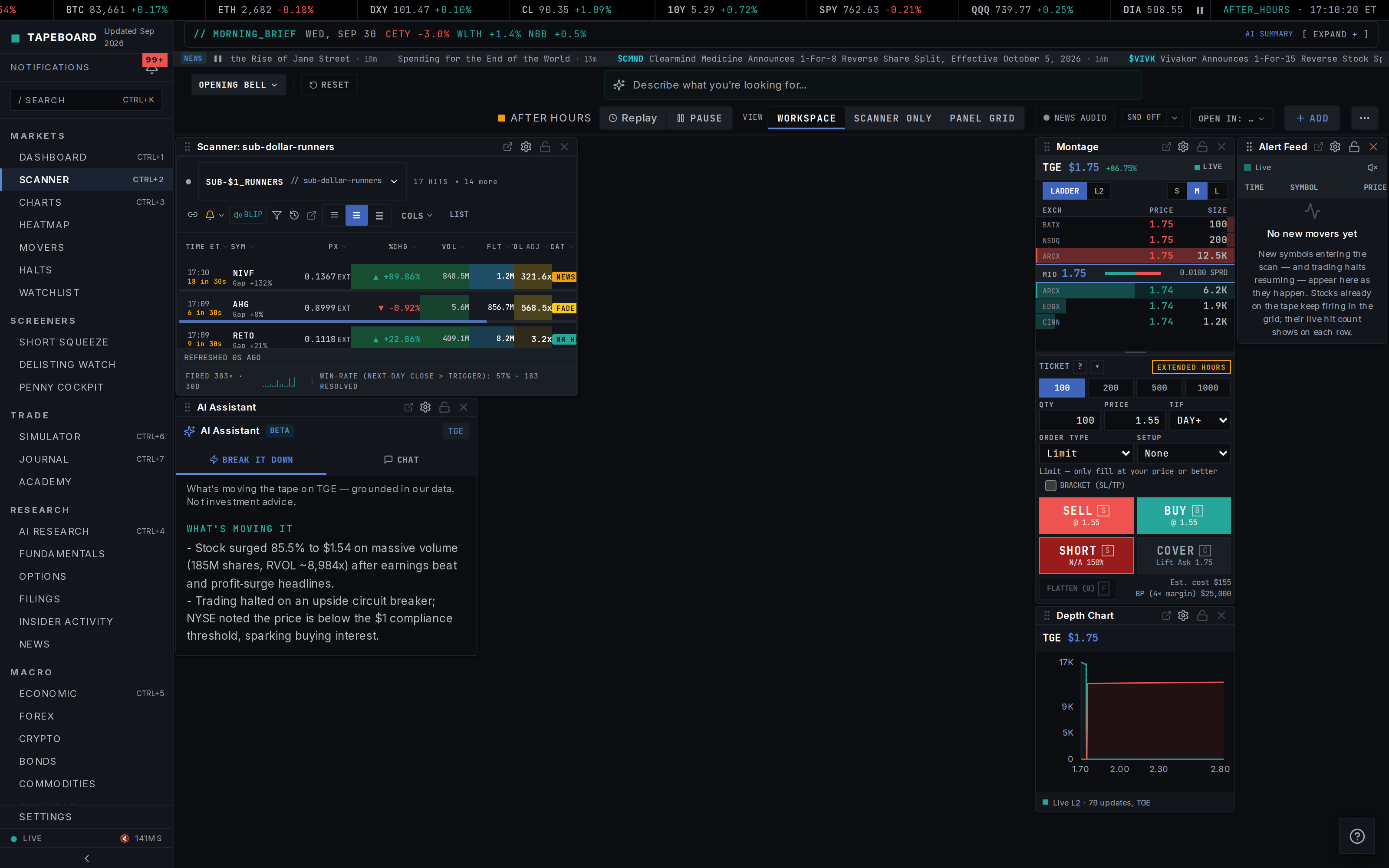Toggle the BLIP sound button
Screen dimensions: 1389x868
[x=248, y=215]
